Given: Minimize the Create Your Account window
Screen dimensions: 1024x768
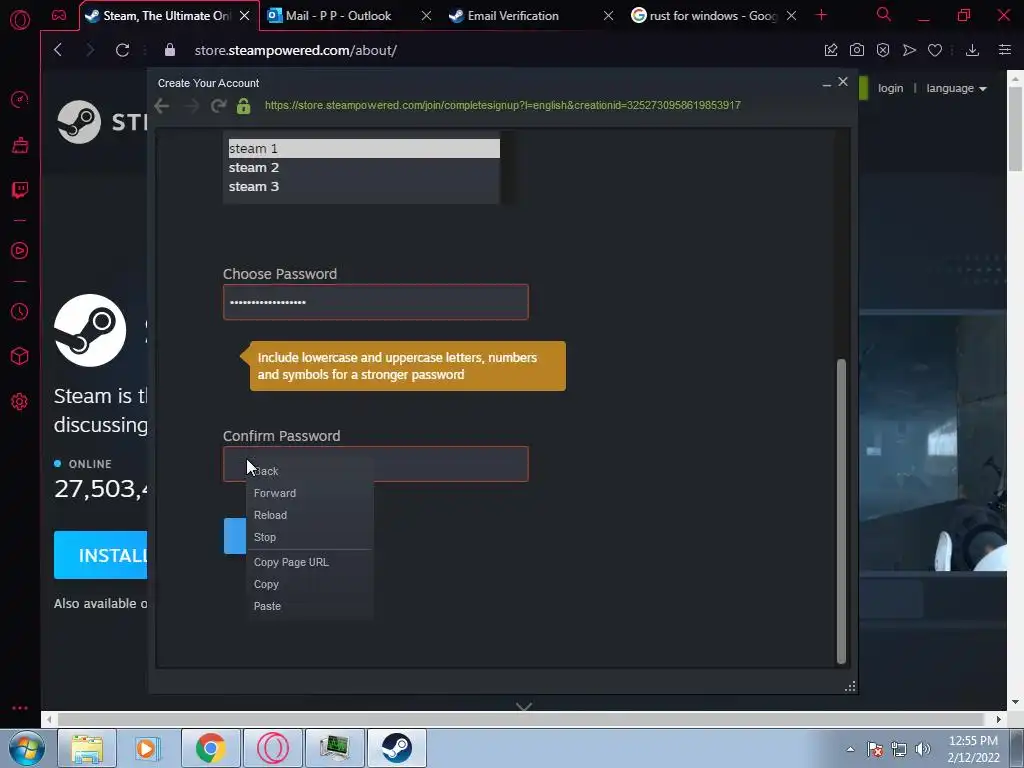Looking at the screenshot, I should pyautogui.click(x=827, y=84).
